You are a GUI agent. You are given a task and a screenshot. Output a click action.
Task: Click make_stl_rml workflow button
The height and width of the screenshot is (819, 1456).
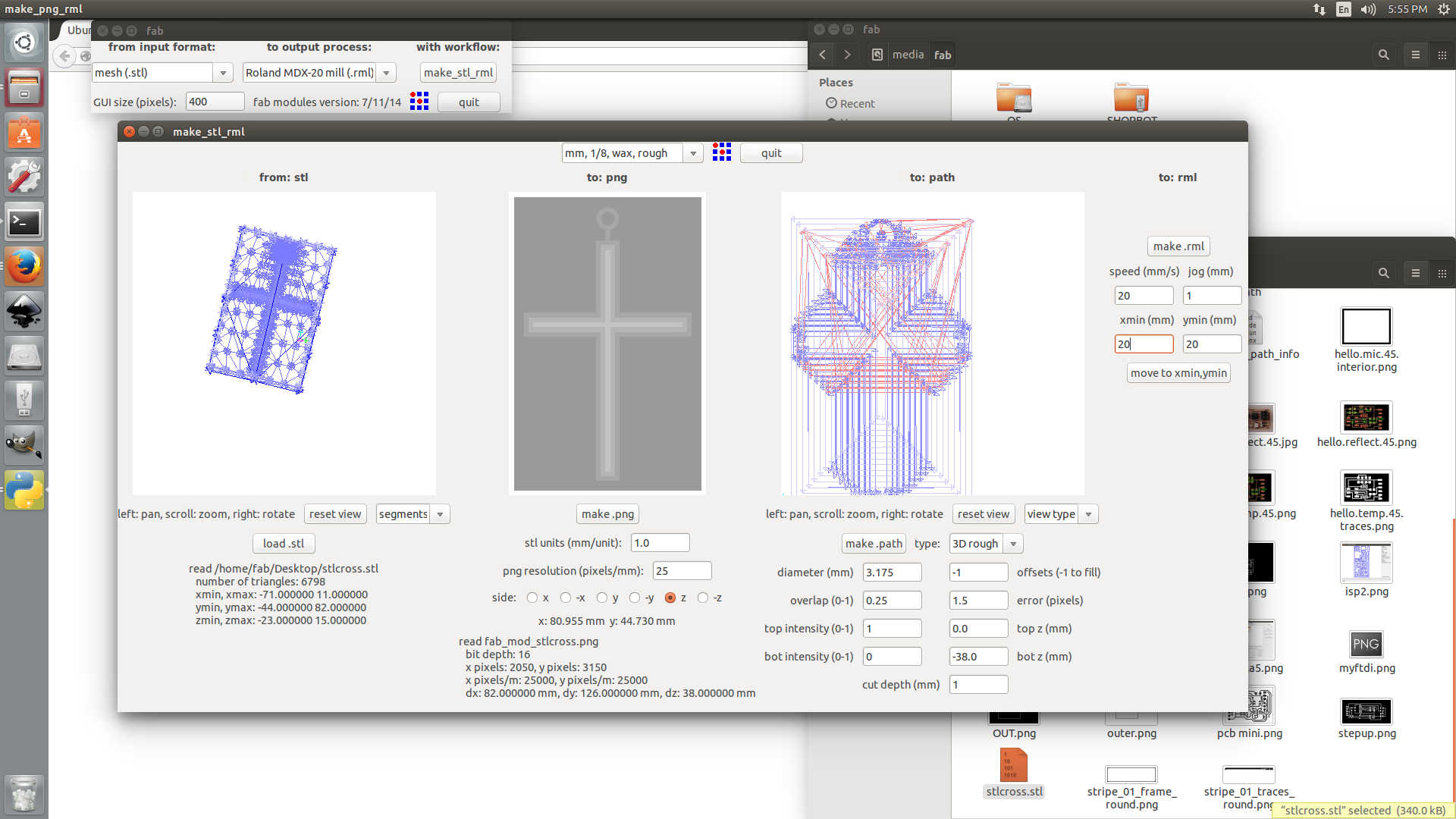[458, 73]
